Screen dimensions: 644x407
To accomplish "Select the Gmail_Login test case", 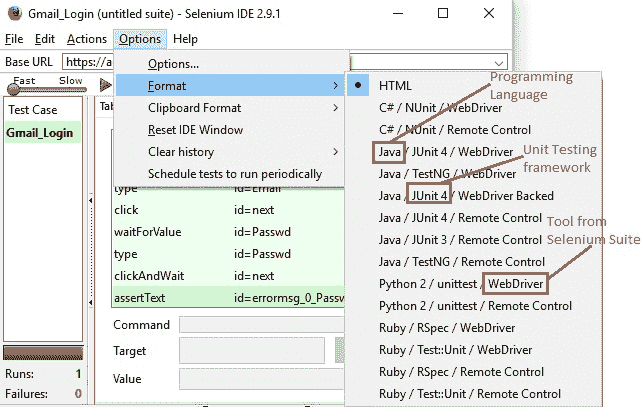I will point(43,133).
